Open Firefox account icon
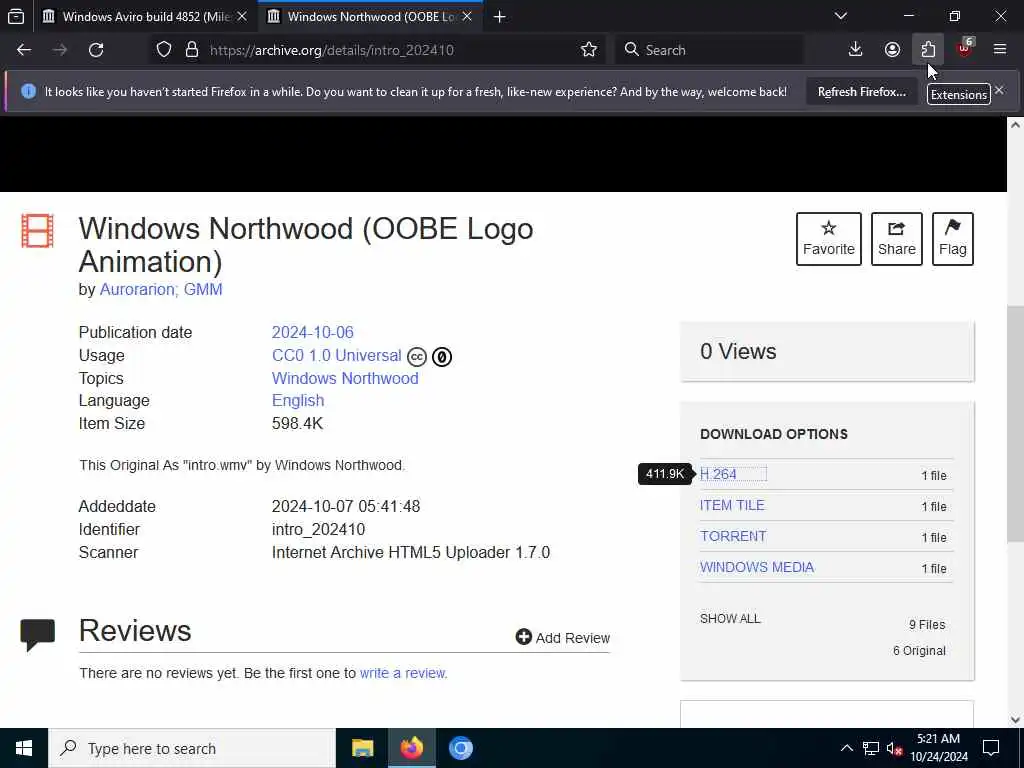The image size is (1024, 768). [x=892, y=50]
